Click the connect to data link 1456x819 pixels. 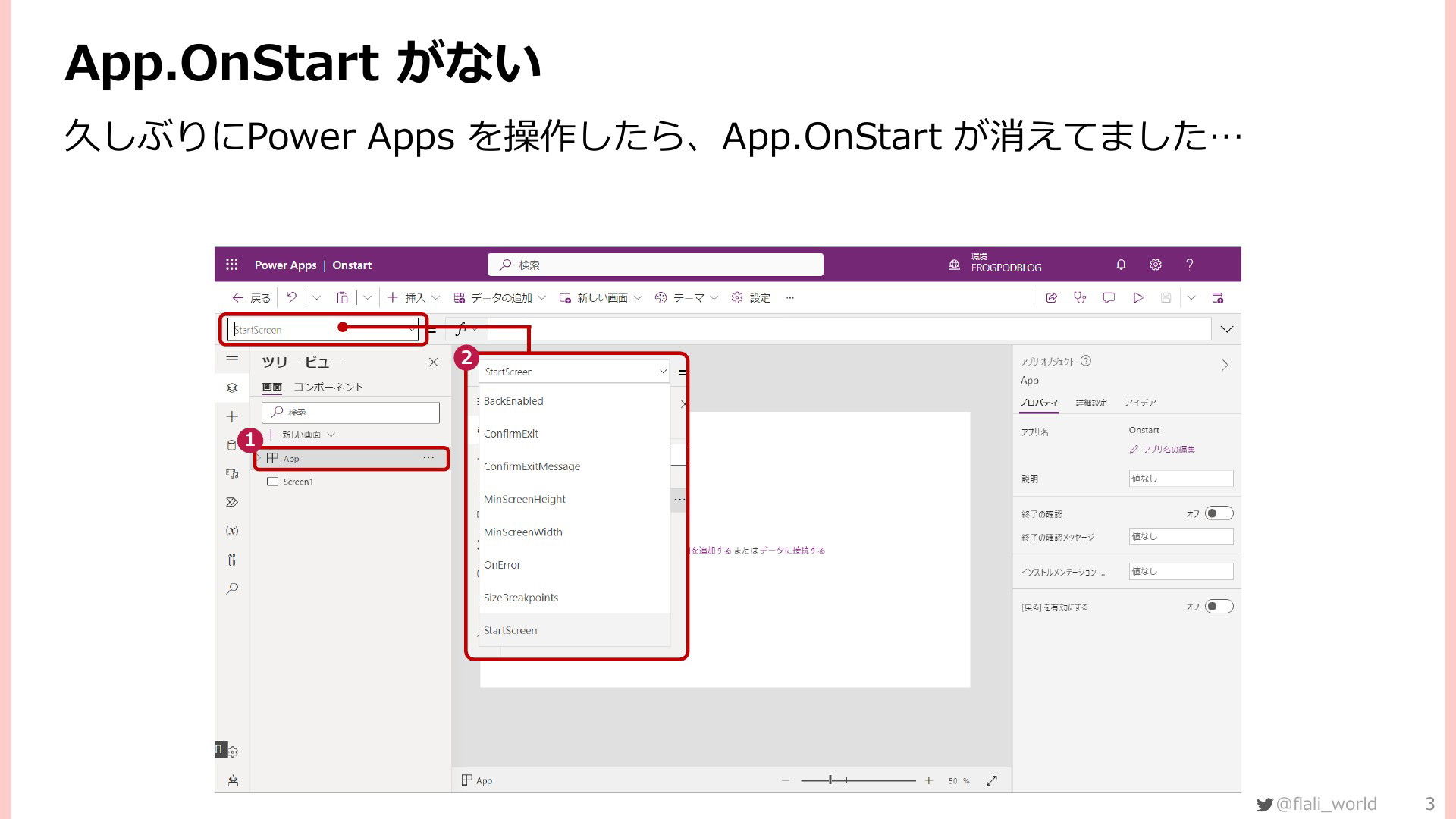coord(792,550)
